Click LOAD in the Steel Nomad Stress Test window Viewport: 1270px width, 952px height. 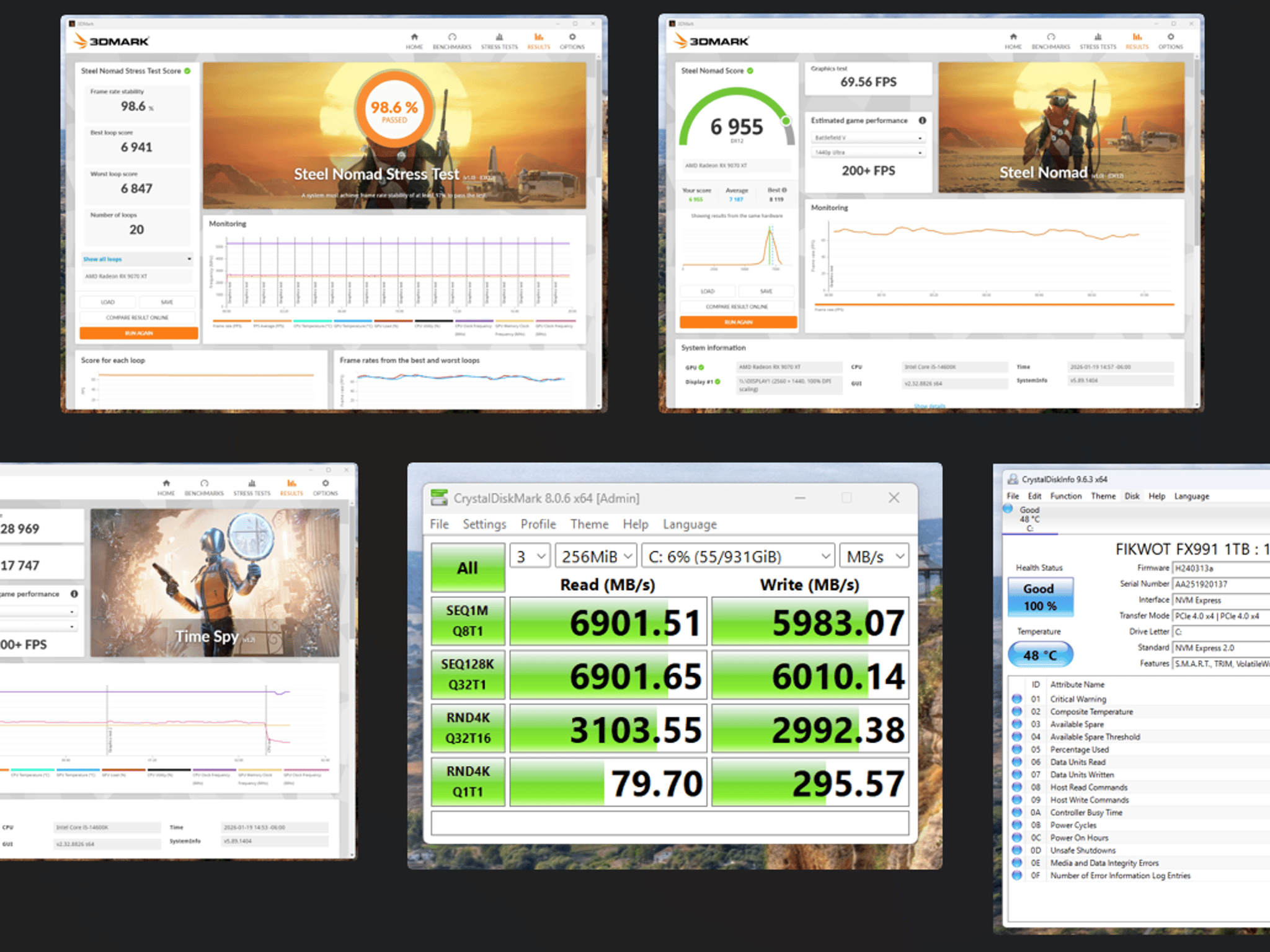tap(108, 302)
